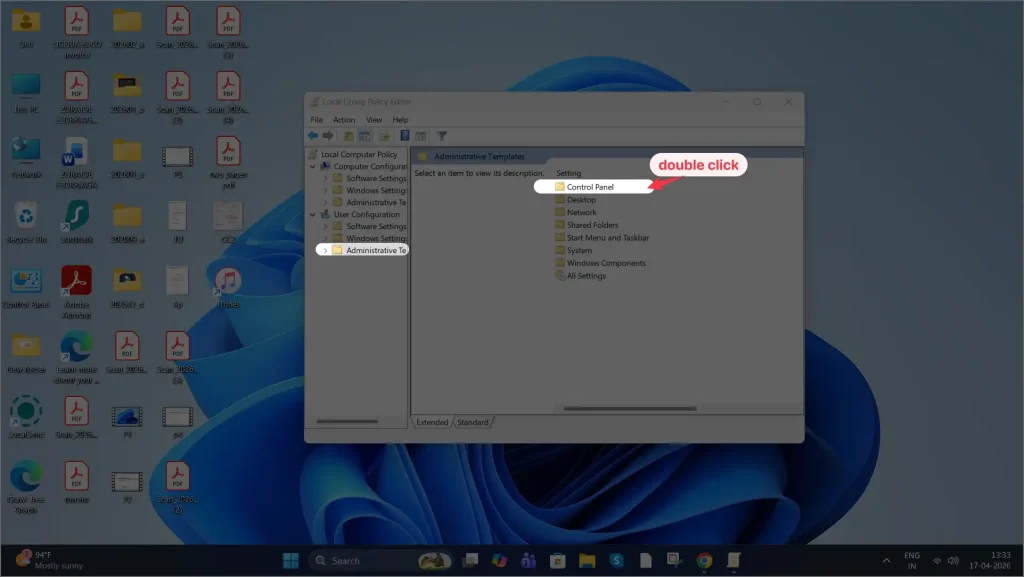Open Microsoft Store from the taskbar
1024x577 pixels.
click(558, 561)
